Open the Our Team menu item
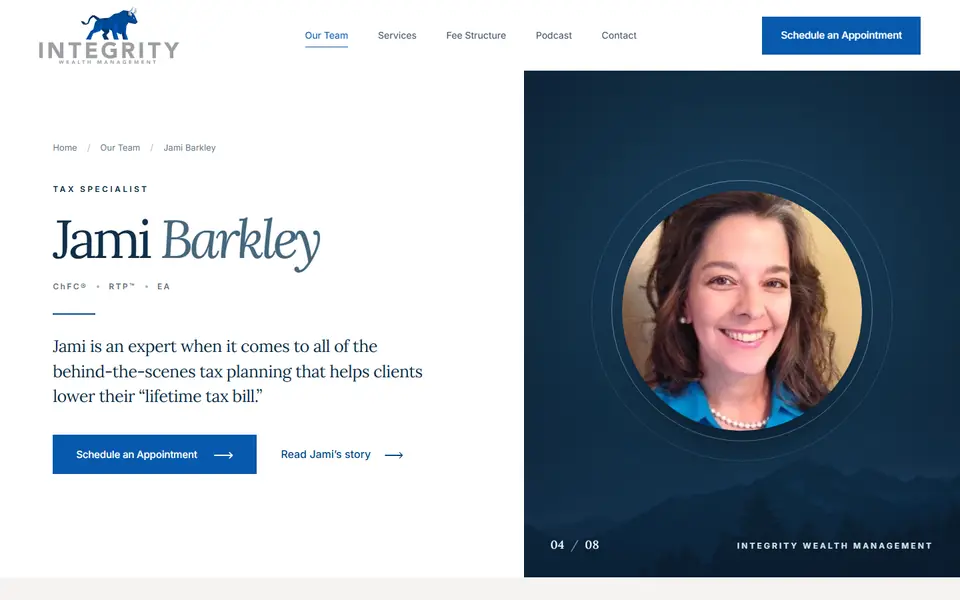Viewport: 960px width, 600px height. 326,36
